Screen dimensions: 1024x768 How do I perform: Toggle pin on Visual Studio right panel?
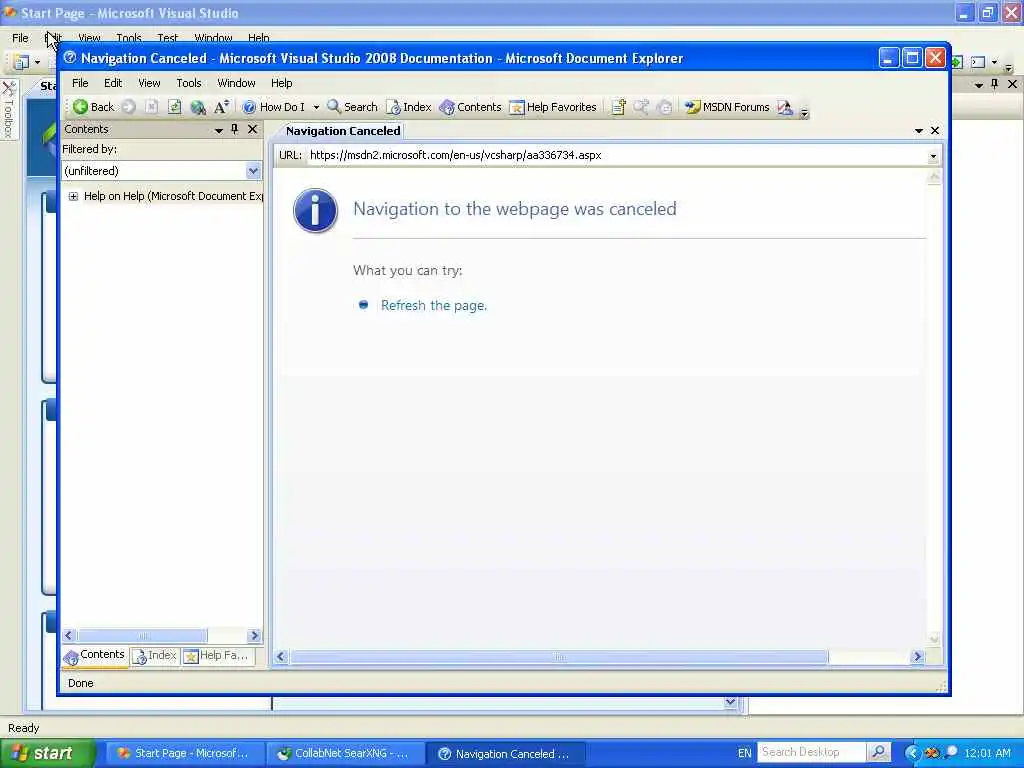click(995, 84)
